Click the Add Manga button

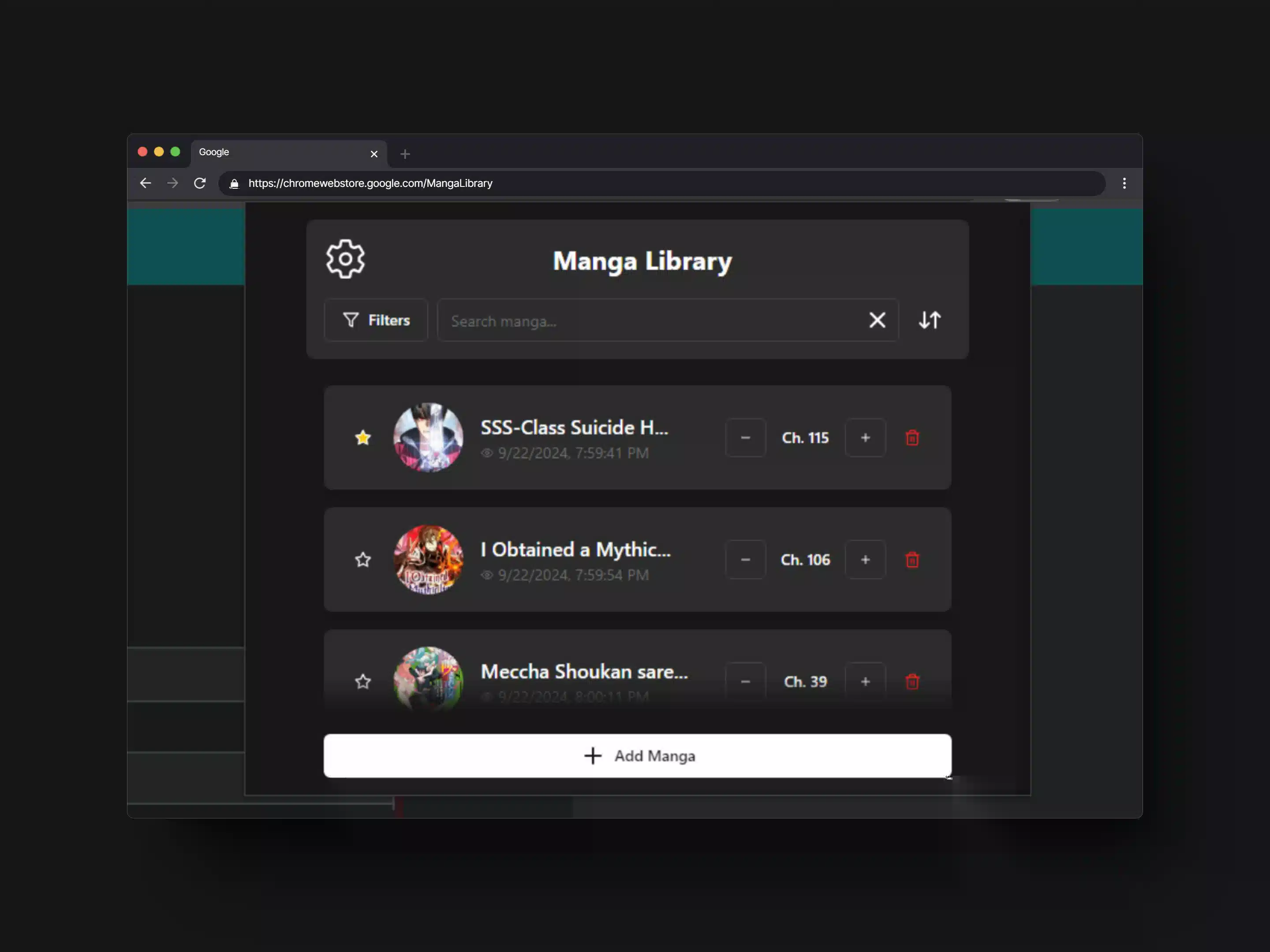[x=637, y=756]
